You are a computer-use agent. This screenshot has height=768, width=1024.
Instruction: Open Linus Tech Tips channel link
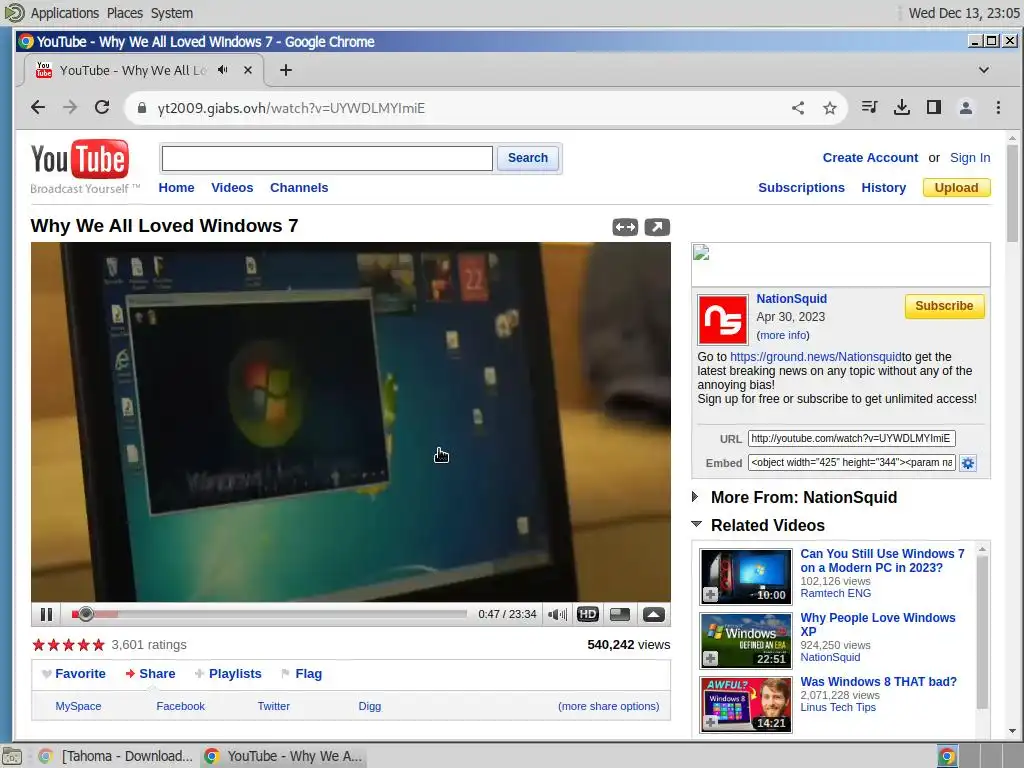point(838,707)
